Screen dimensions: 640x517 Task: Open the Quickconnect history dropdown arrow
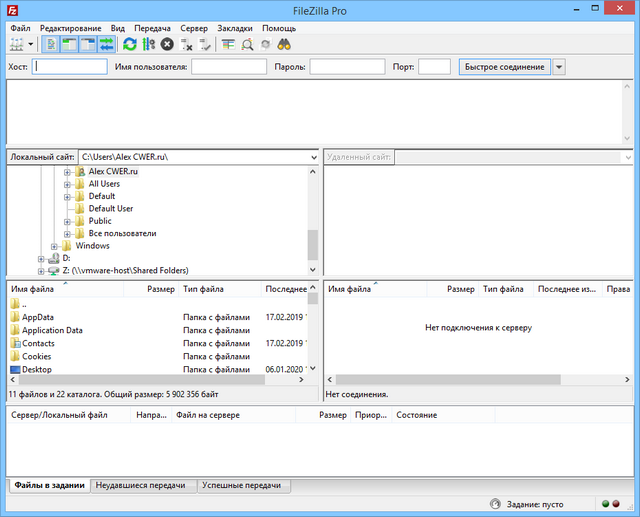coord(559,67)
